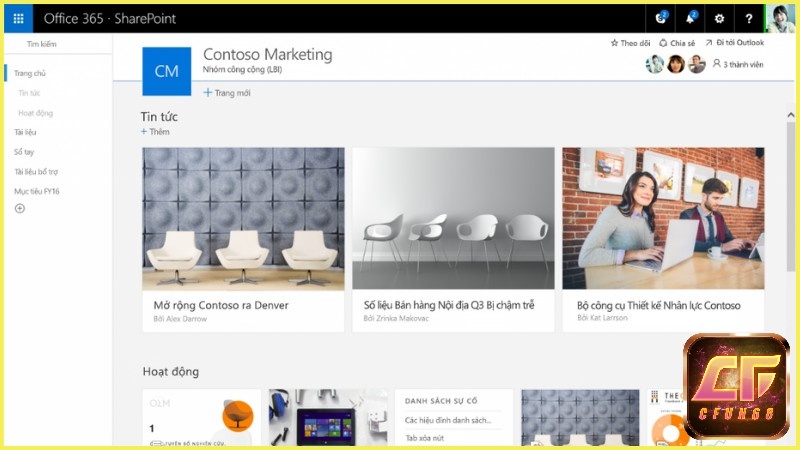Open the app launcher waffle icon
800x450 pixels.
(x=18, y=19)
